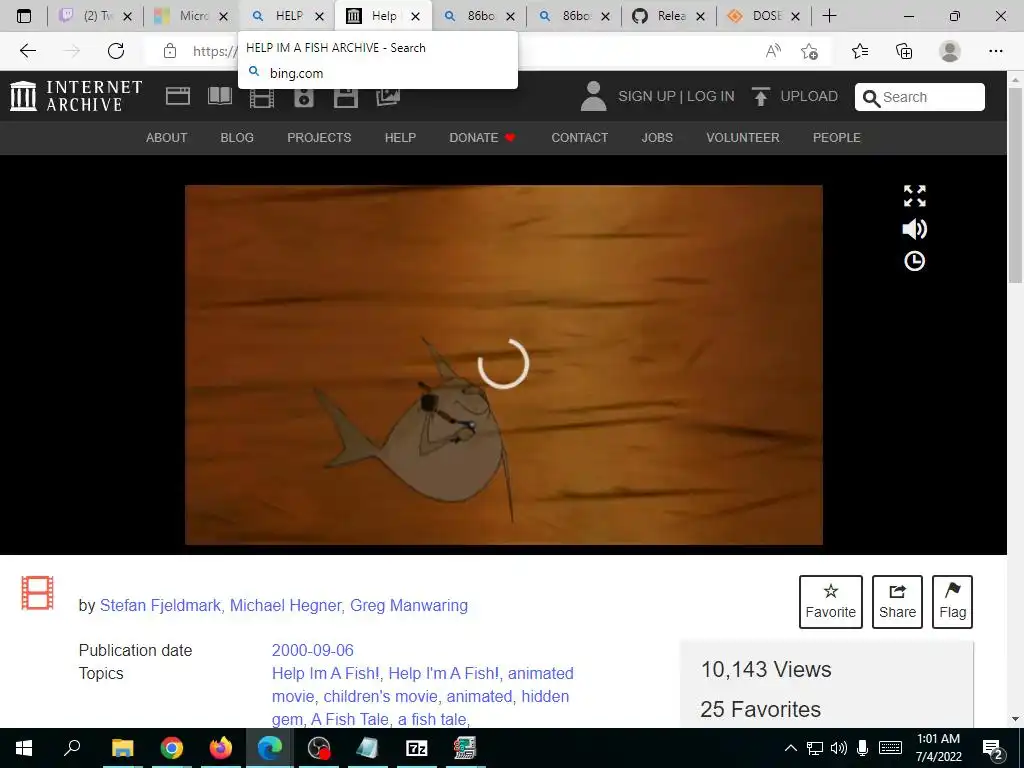The image size is (1024, 768).
Task: Open tab actions menu
Action: click(24, 16)
